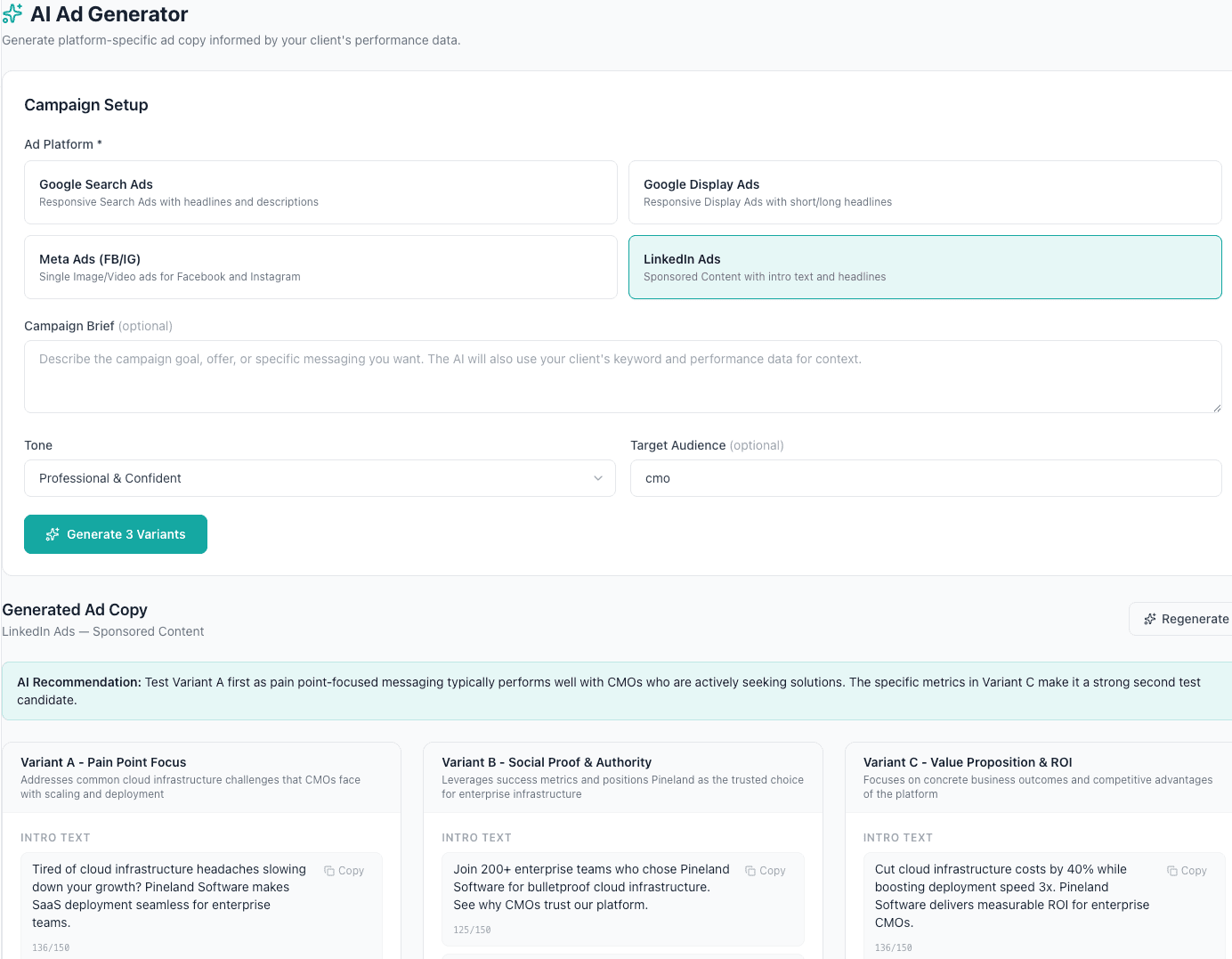Click the 125/150 character count
1232x959 pixels.
tap(472, 930)
